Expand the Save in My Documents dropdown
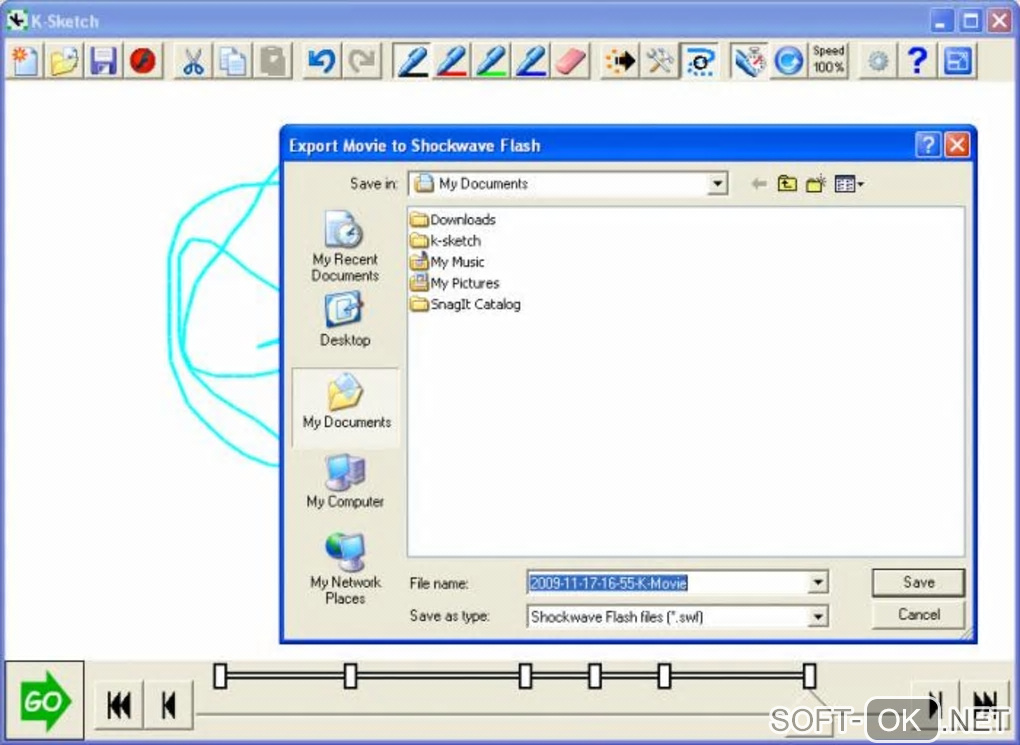This screenshot has width=1020, height=745. click(x=717, y=184)
